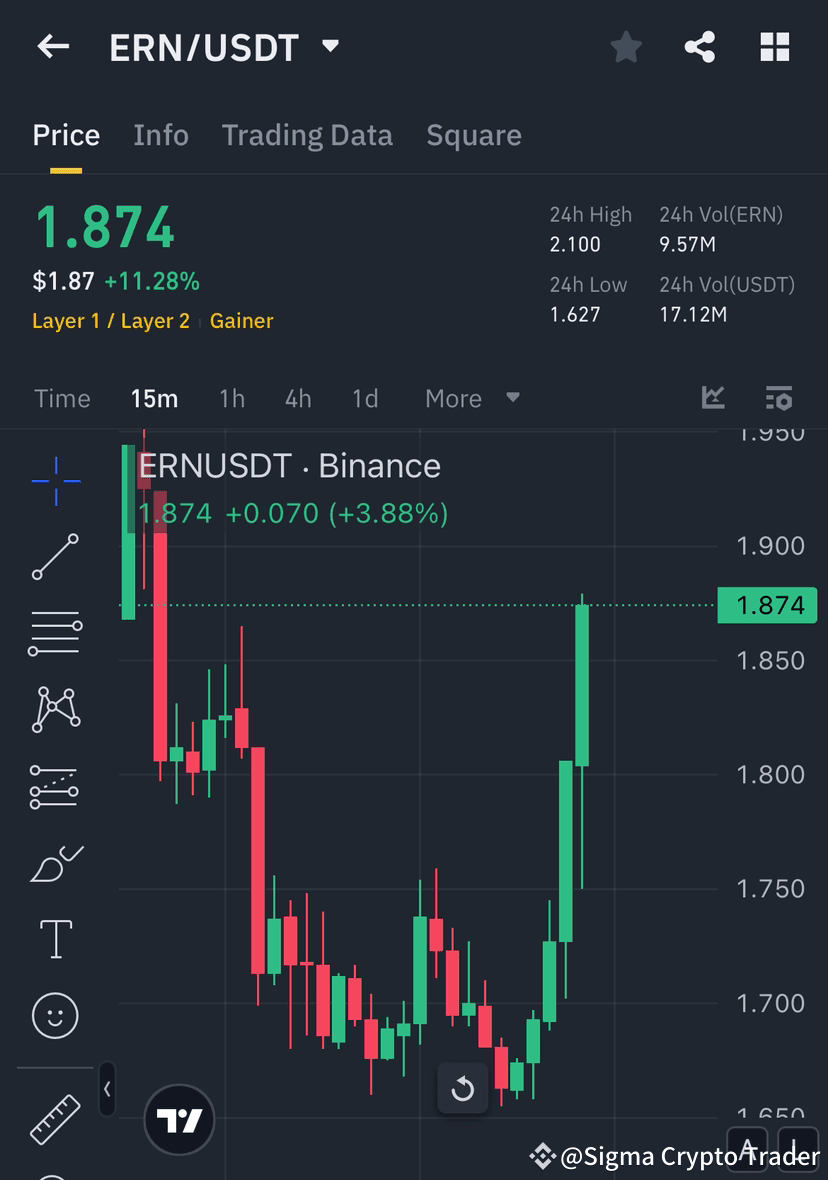The image size is (828, 1180).
Task: Click the TradingView logo on the chart
Action: point(178,1120)
